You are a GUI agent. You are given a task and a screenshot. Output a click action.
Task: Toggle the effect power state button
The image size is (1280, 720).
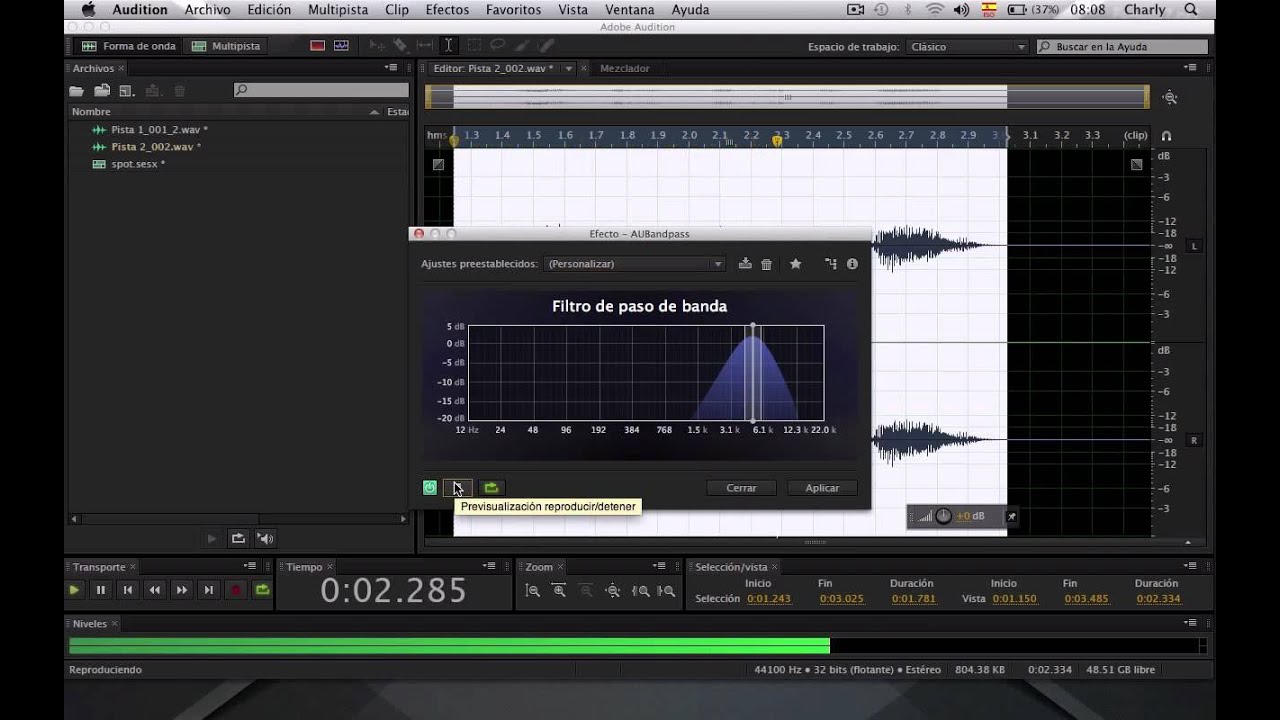coord(430,488)
